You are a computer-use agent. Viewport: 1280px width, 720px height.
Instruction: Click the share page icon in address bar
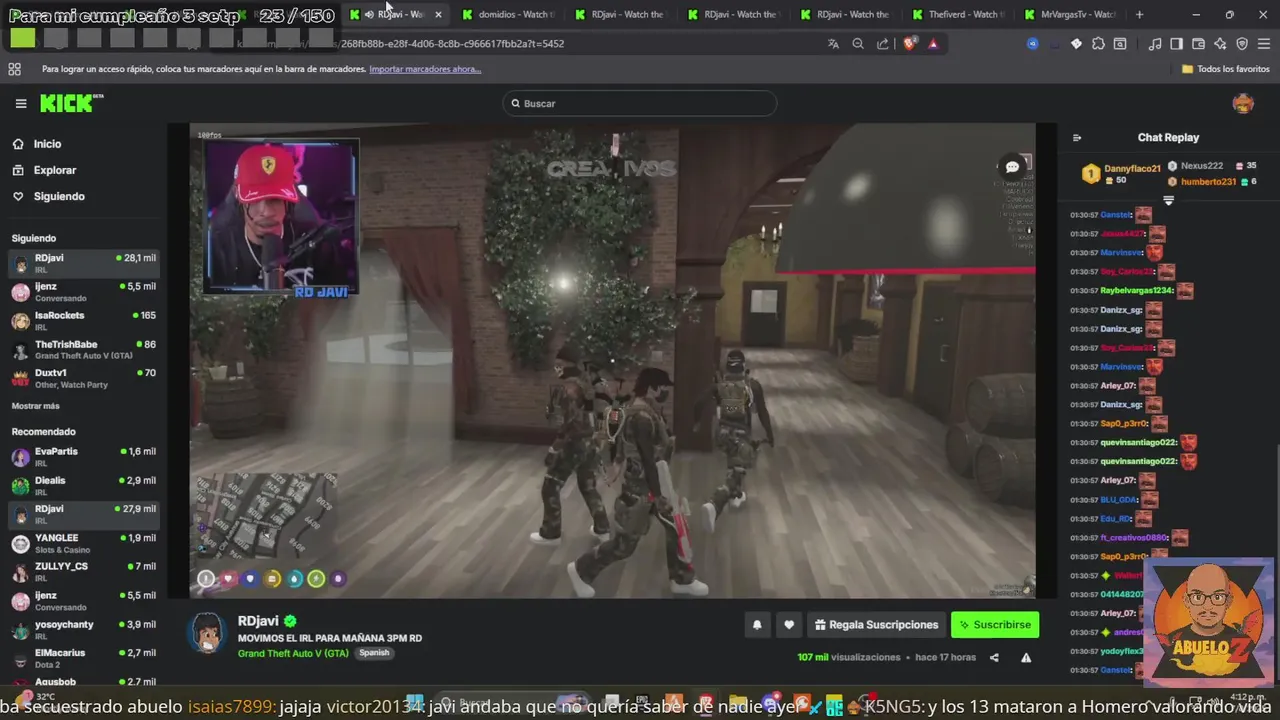[x=883, y=44]
